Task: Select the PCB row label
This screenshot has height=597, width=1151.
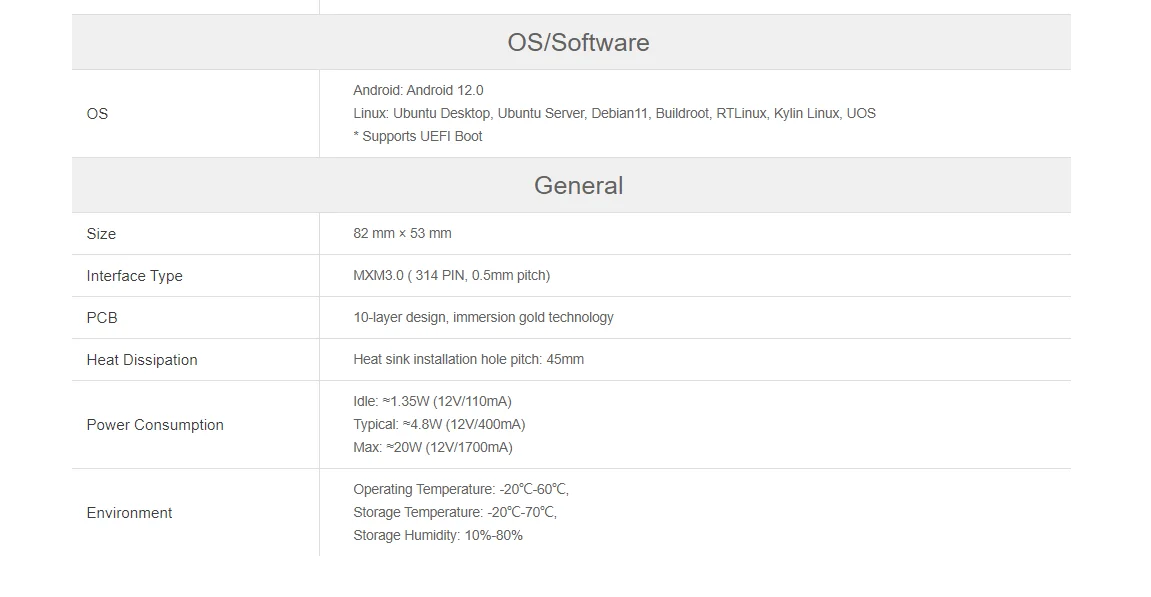Action: coord(102,318)
